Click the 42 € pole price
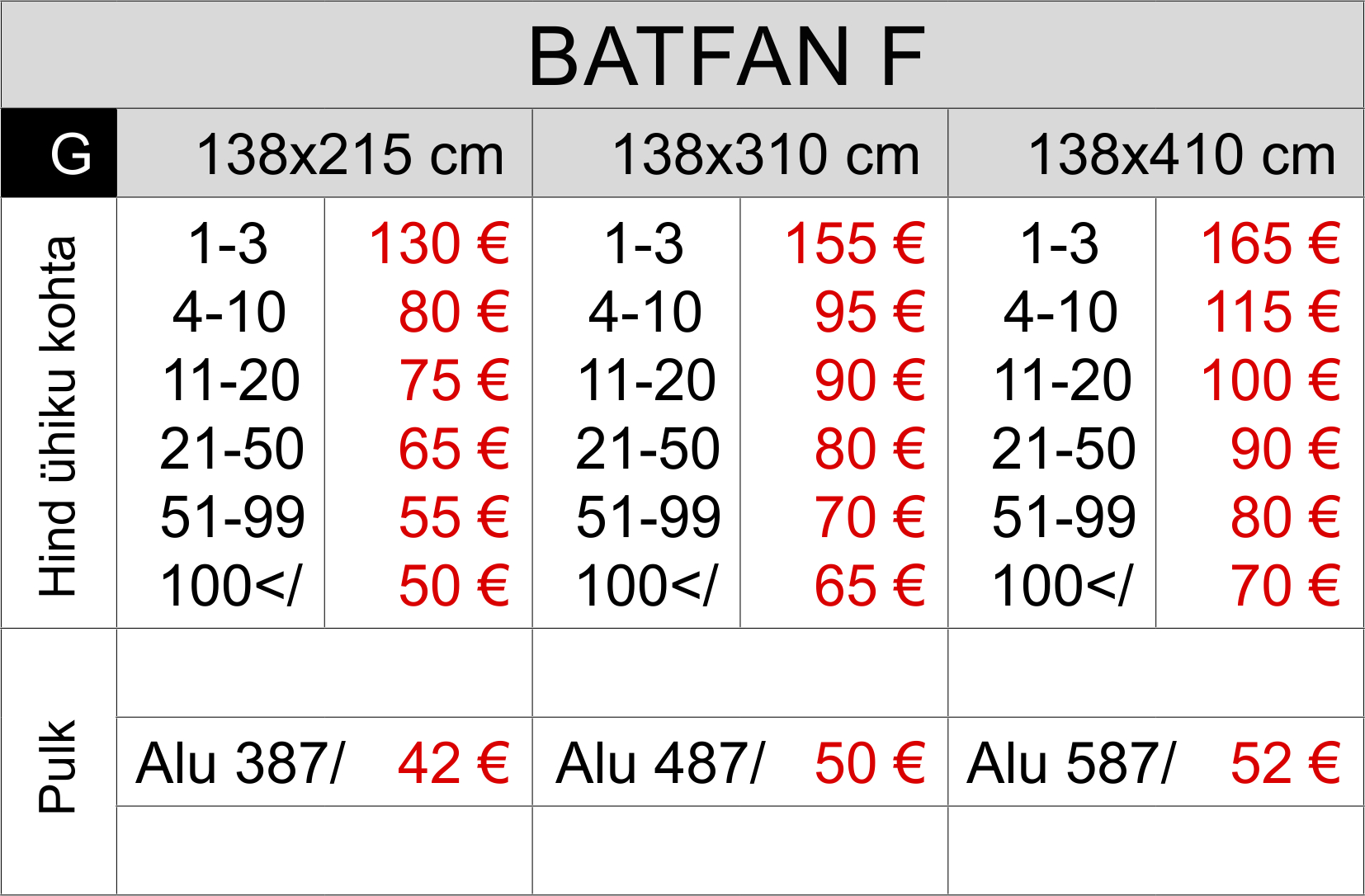The height and width of the screenshot is (896, 1365). pos(454,763)
